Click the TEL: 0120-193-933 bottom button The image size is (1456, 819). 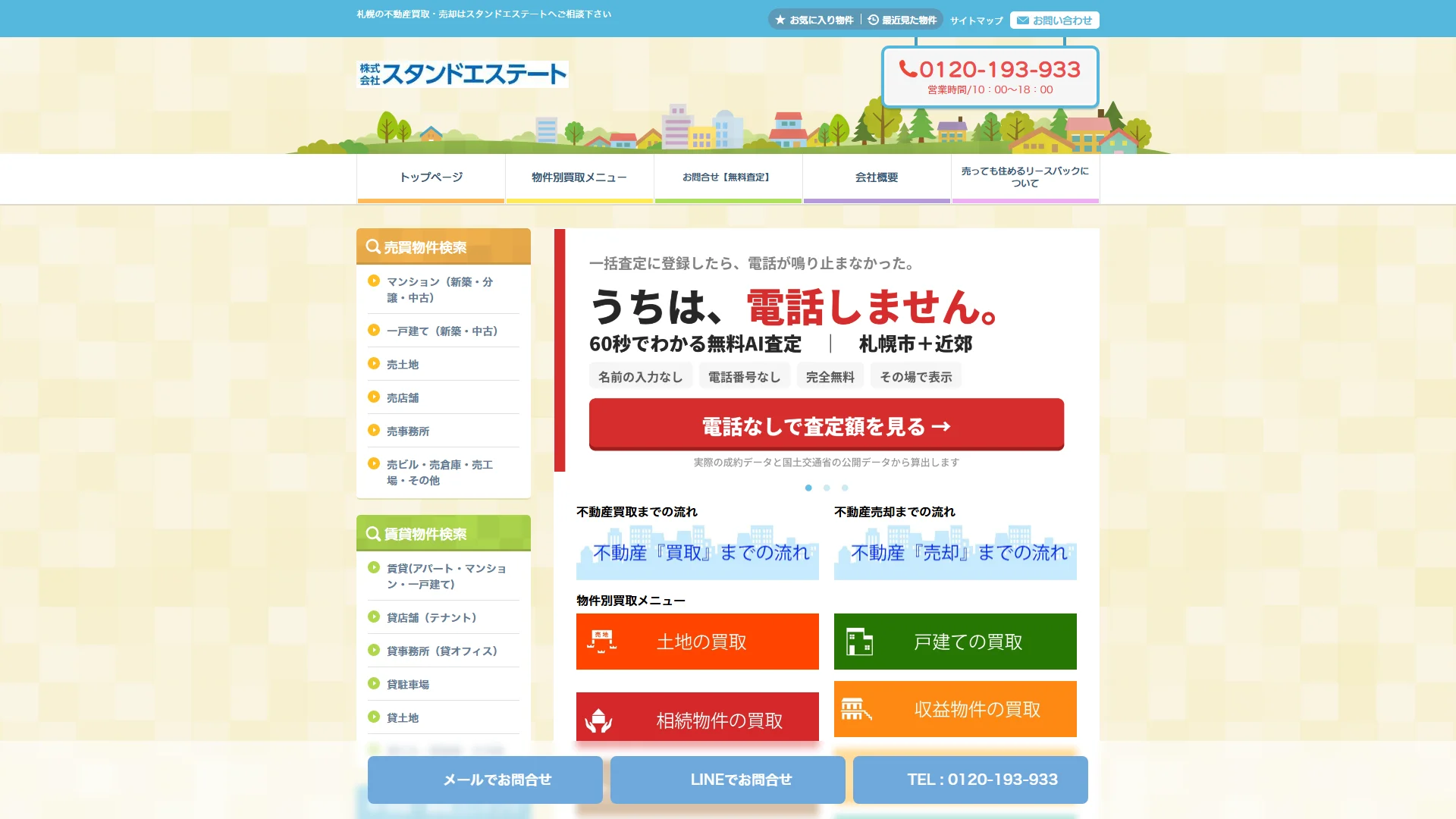pos(971,780)
